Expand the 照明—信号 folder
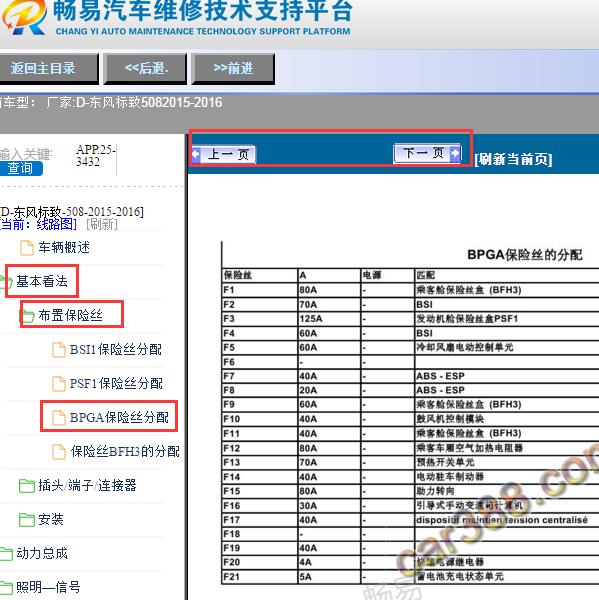599x600 pixels. tap(48, 587)
